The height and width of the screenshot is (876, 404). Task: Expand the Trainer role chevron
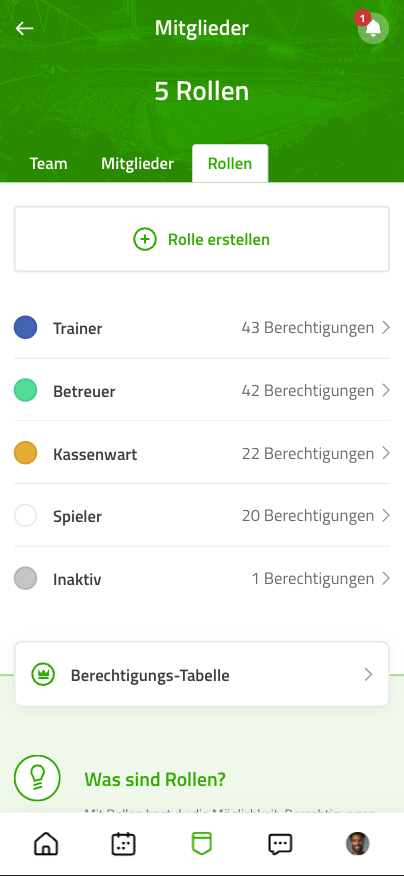point(386,327)
